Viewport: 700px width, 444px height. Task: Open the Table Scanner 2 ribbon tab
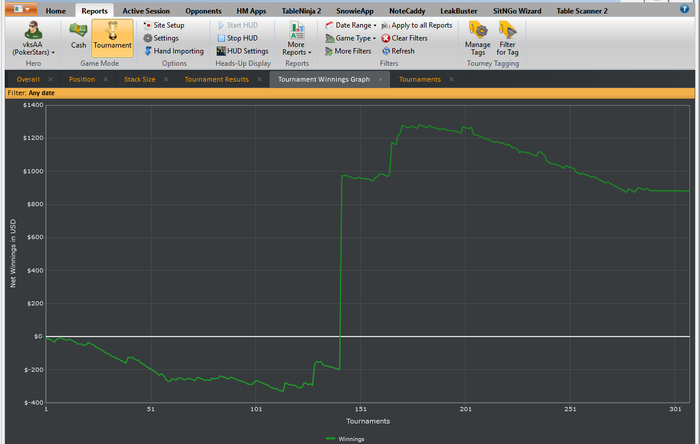pos(582,11)
